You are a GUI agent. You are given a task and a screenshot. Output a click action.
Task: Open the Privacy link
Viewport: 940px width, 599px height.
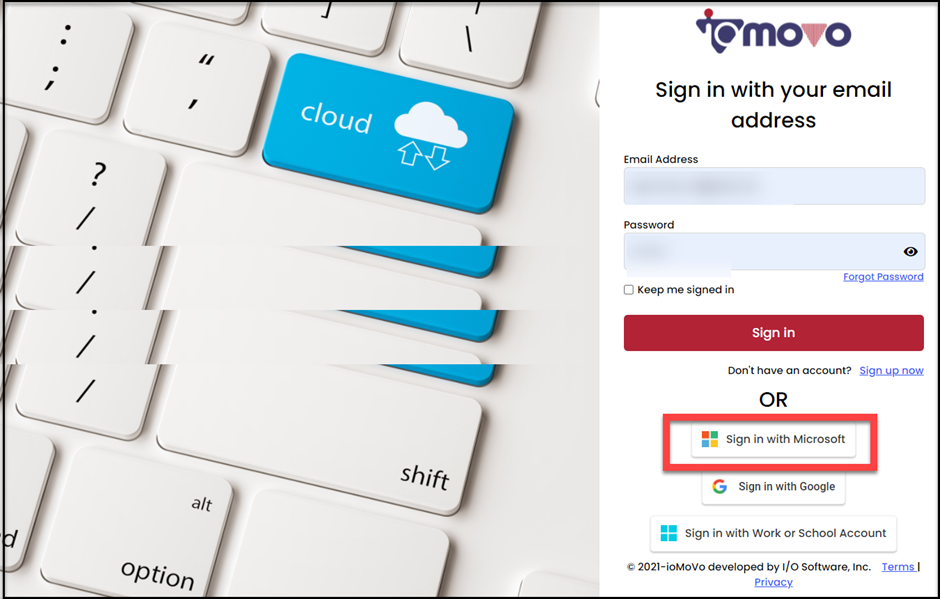pyautogui.click(x=773, y=582)
